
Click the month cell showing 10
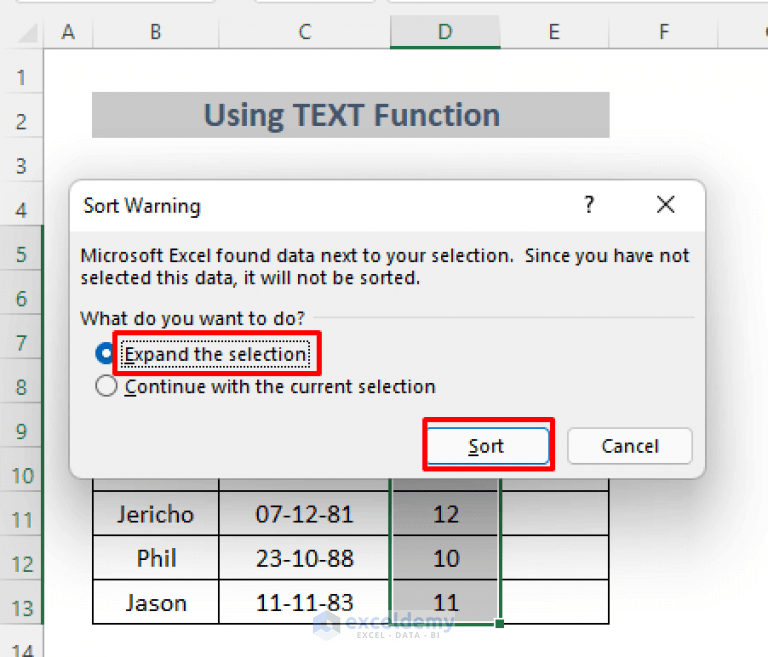pos(445,558)
